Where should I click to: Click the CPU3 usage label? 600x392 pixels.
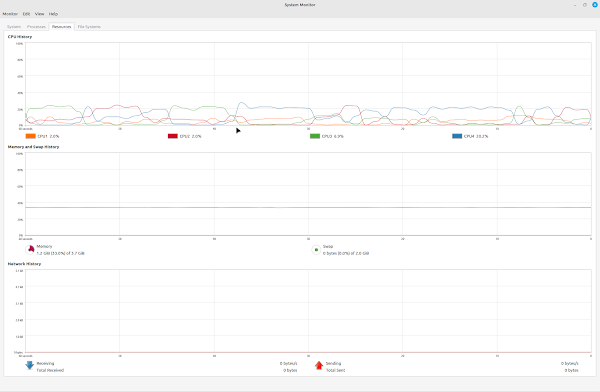pos(333,136)
